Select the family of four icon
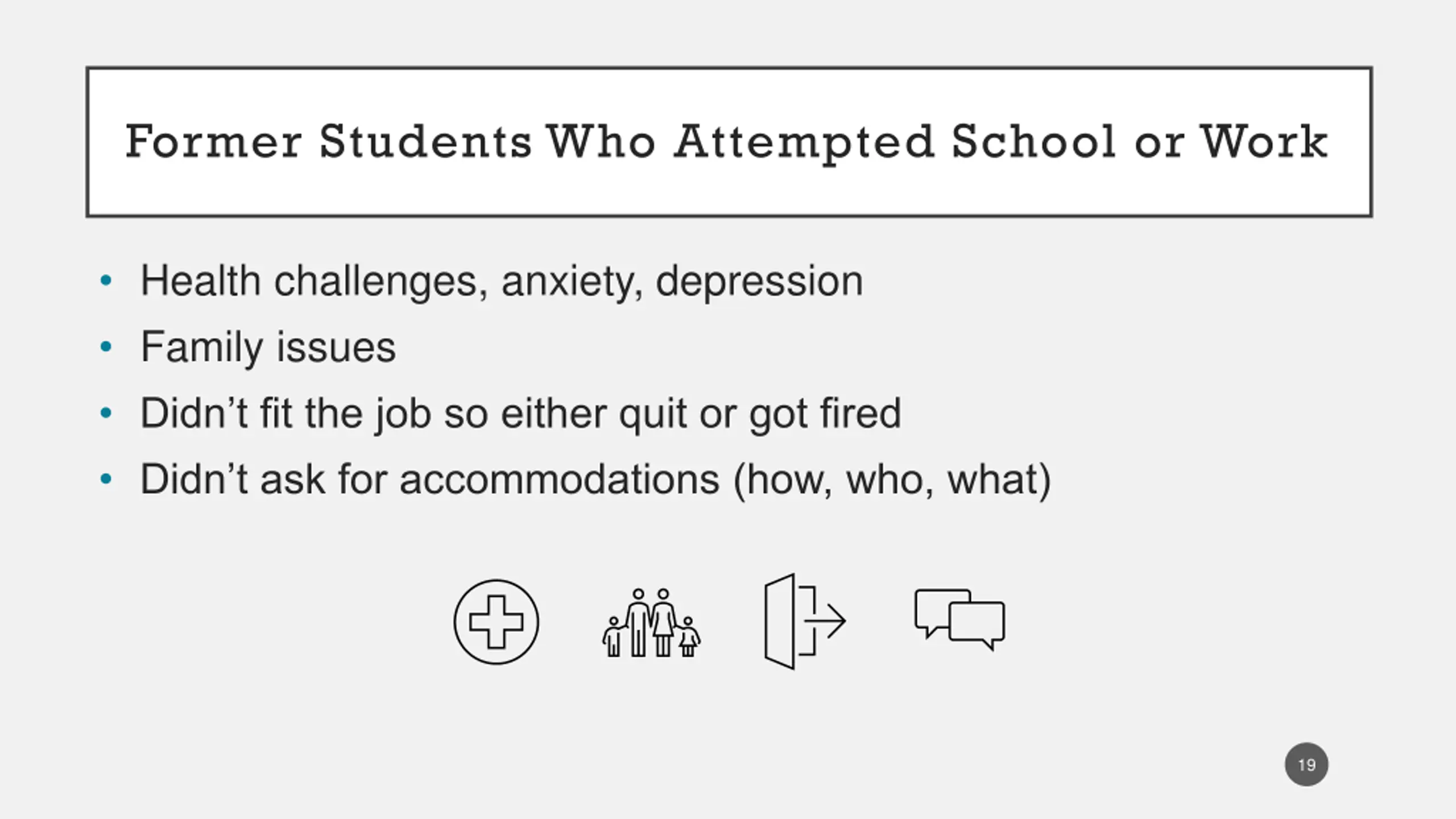 651,622
